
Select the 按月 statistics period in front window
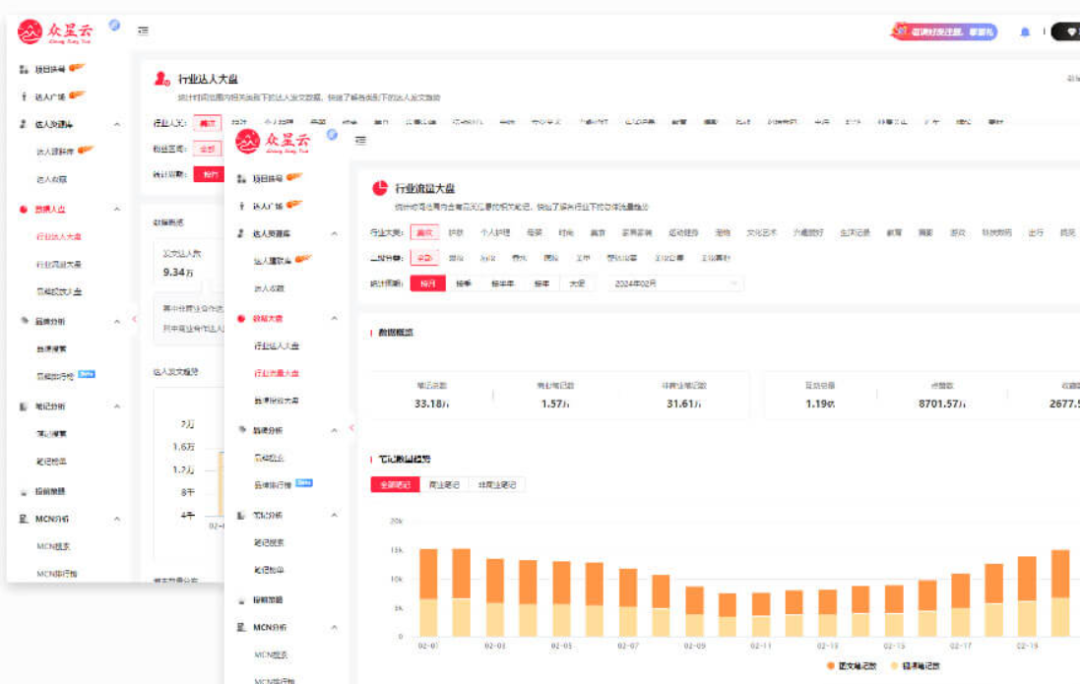[x=428, y=283]
